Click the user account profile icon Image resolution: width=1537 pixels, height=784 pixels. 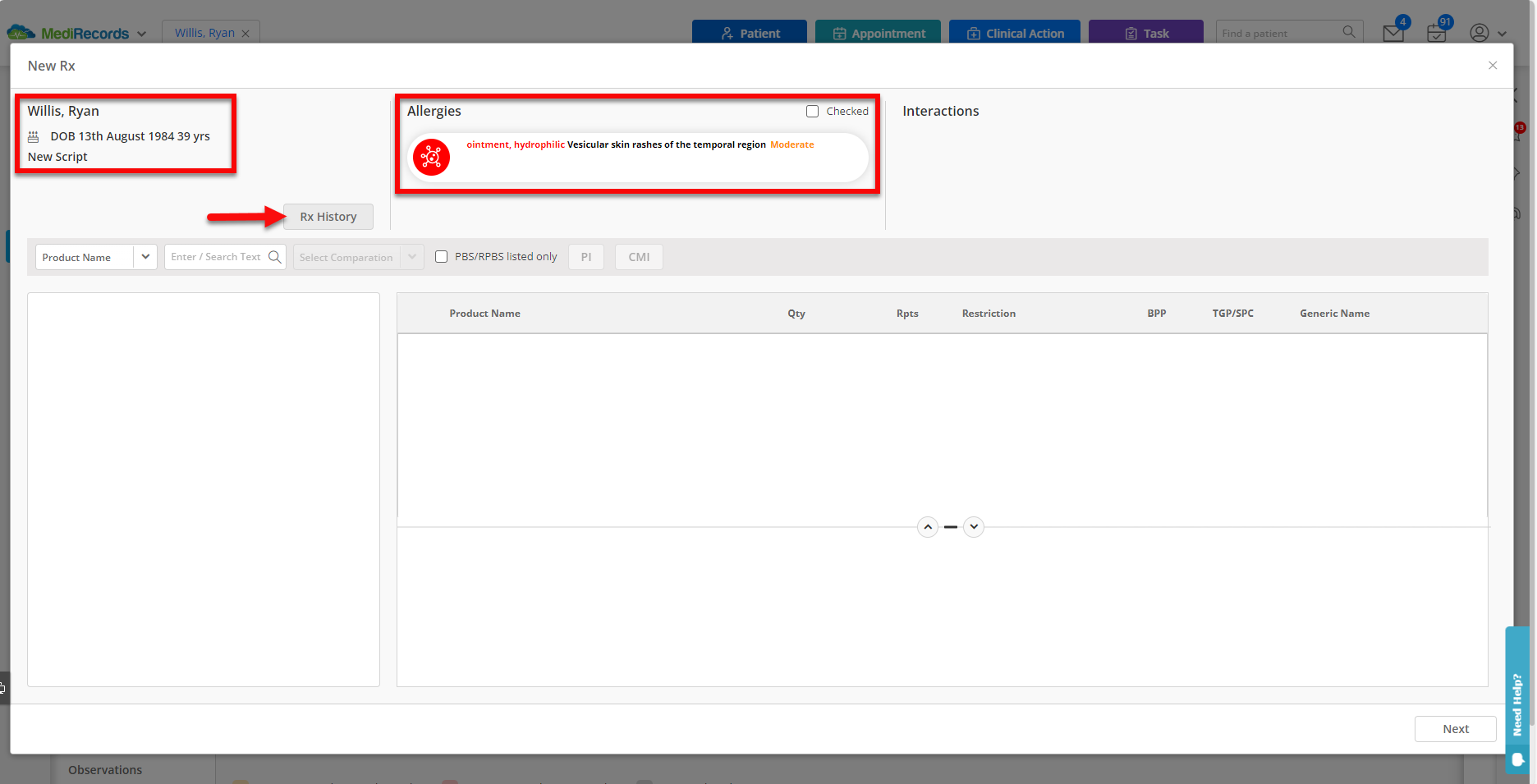1479,33
